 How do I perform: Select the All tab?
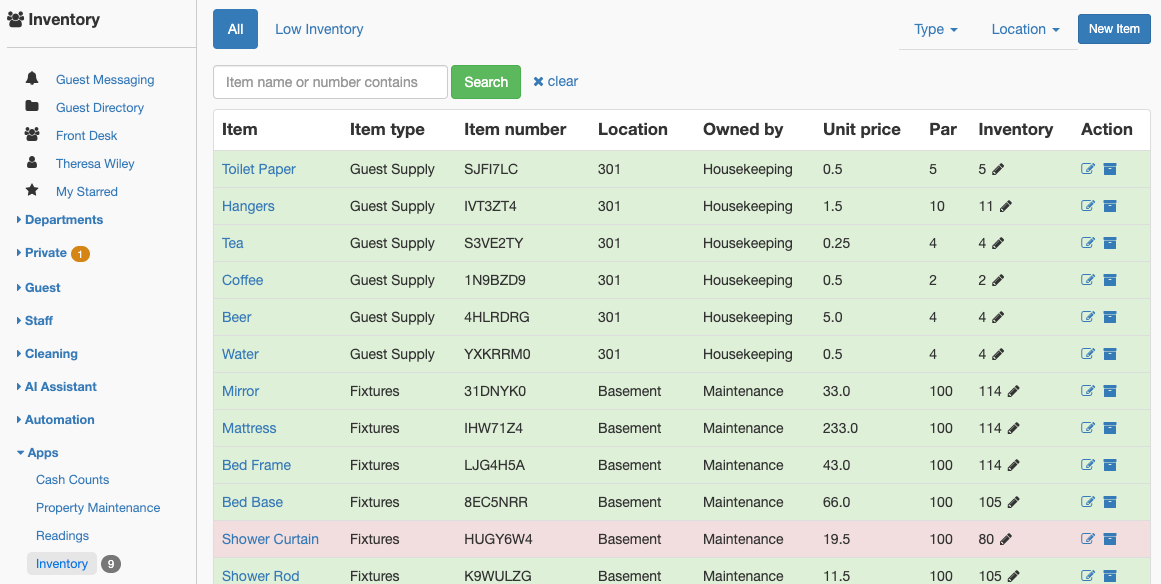(235, 29)
